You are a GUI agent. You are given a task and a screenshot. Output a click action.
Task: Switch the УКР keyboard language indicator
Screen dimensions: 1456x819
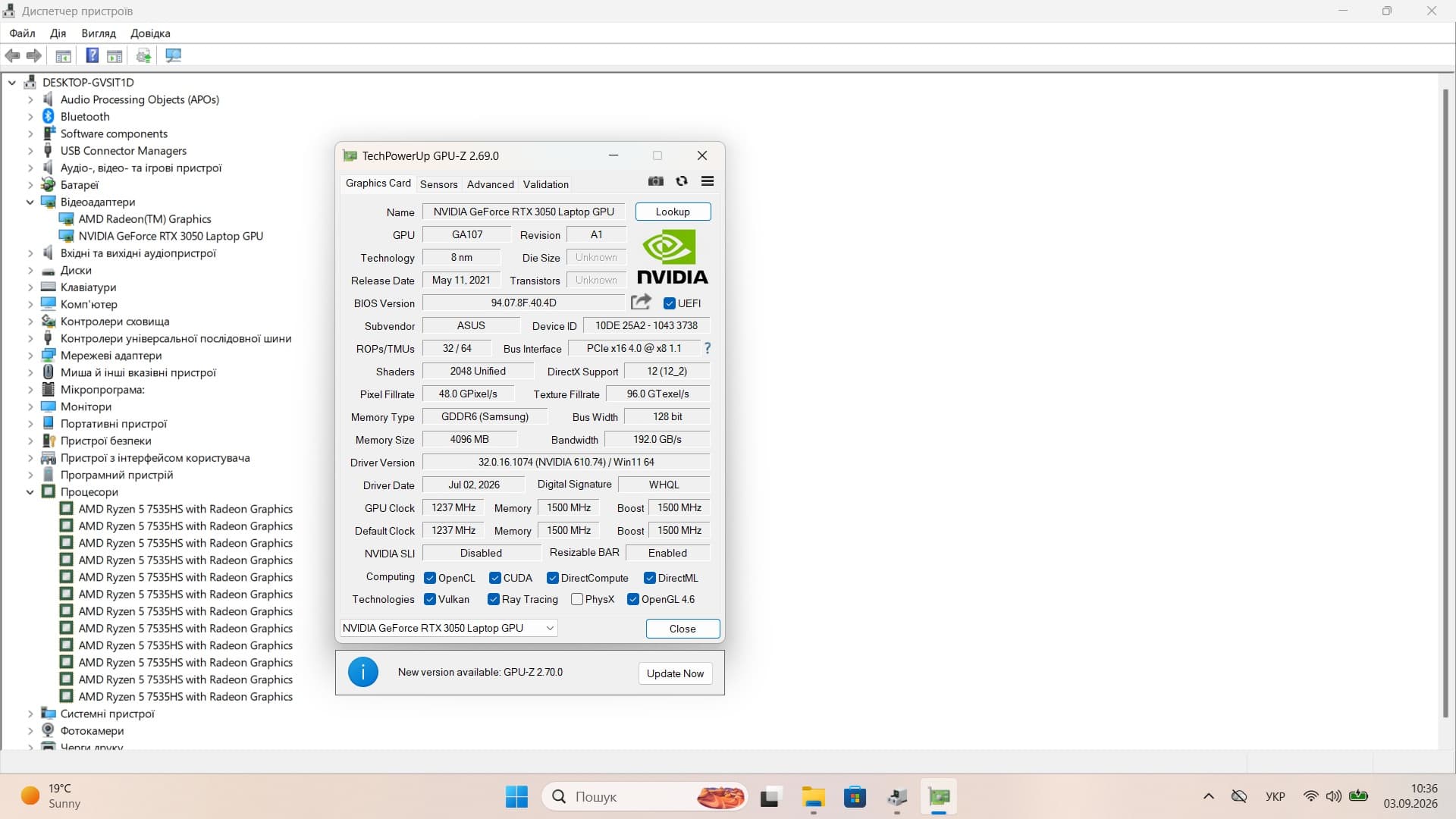tap(1276, 796)
